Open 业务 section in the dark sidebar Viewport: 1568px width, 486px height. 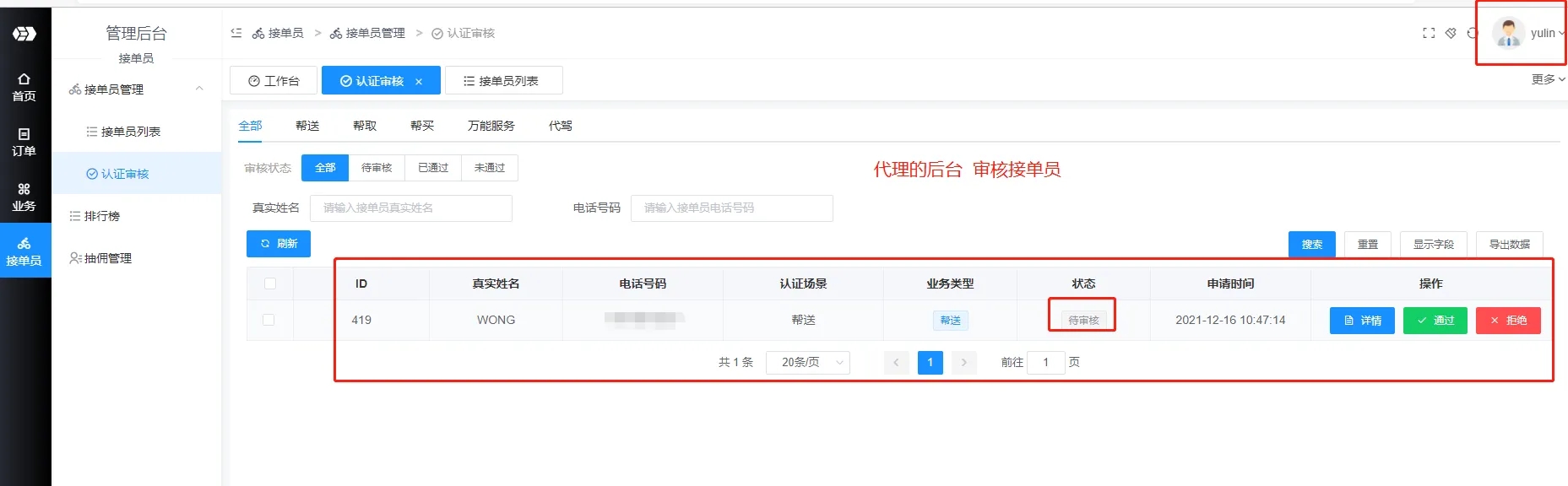[x=24, y=197]
